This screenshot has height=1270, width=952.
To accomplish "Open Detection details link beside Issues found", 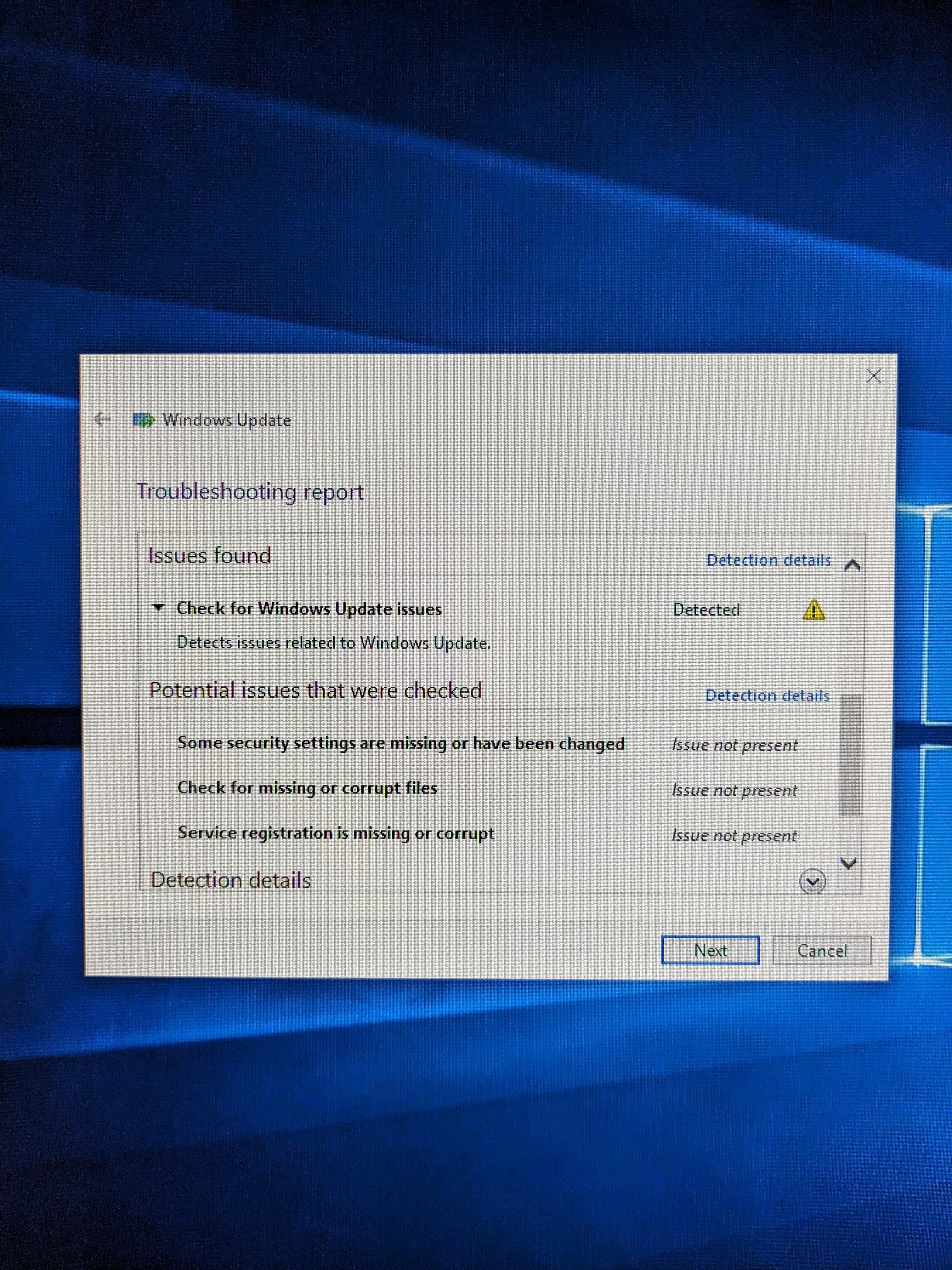I will [768, 560].
